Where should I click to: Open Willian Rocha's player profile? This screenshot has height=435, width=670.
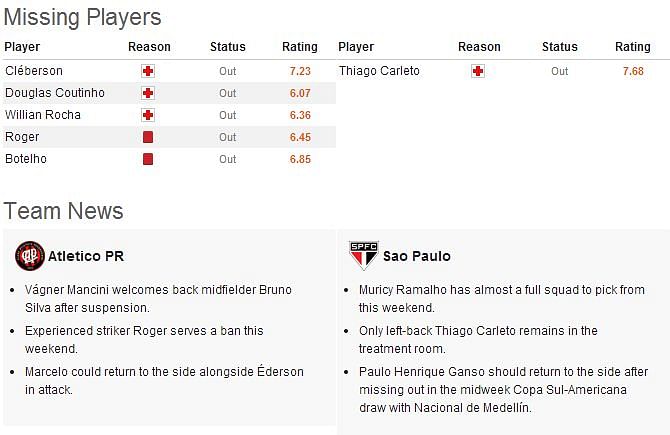pos(43,115)
